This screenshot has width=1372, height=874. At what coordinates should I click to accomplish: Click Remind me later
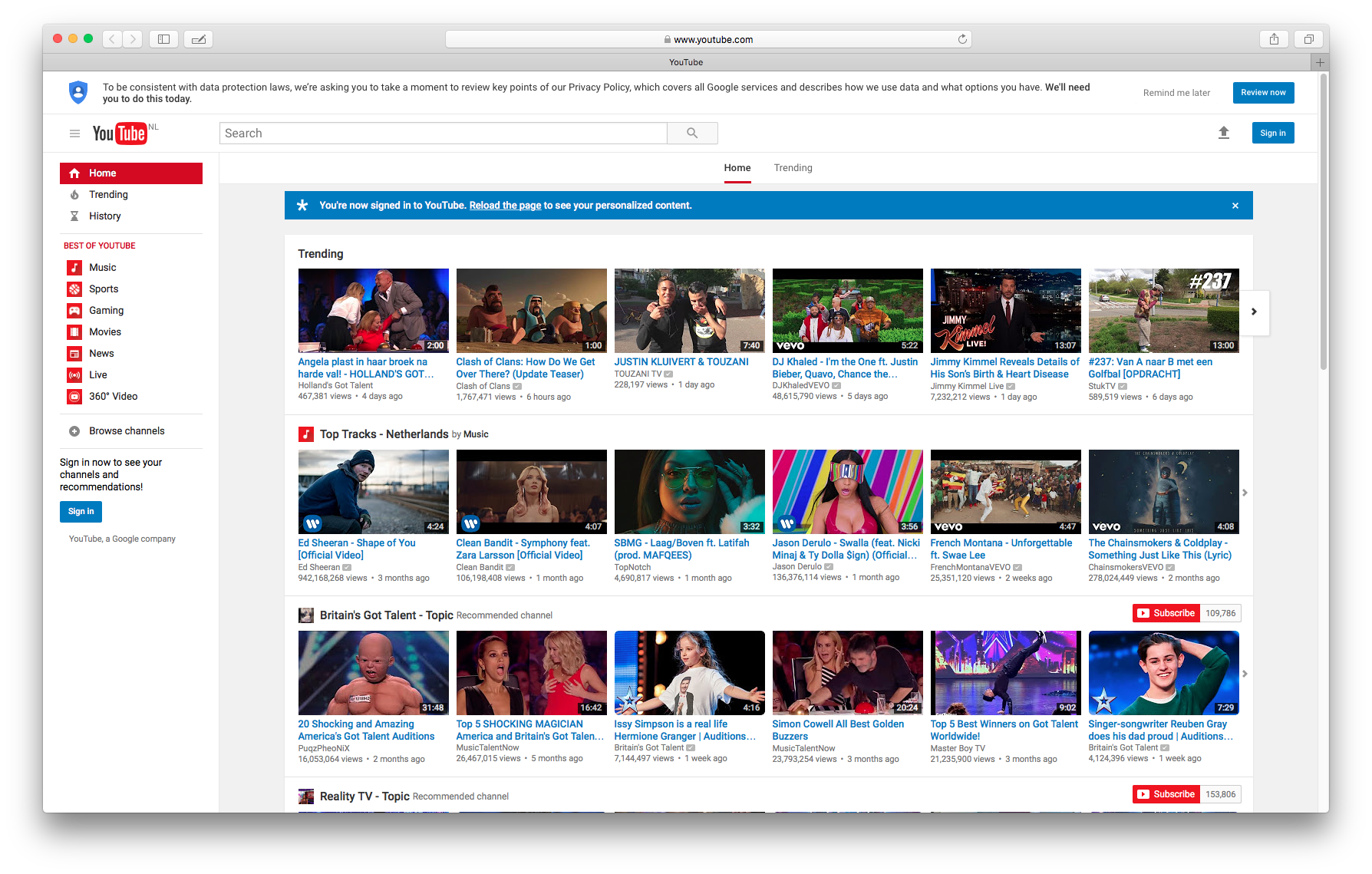(x=1176, y=93)
